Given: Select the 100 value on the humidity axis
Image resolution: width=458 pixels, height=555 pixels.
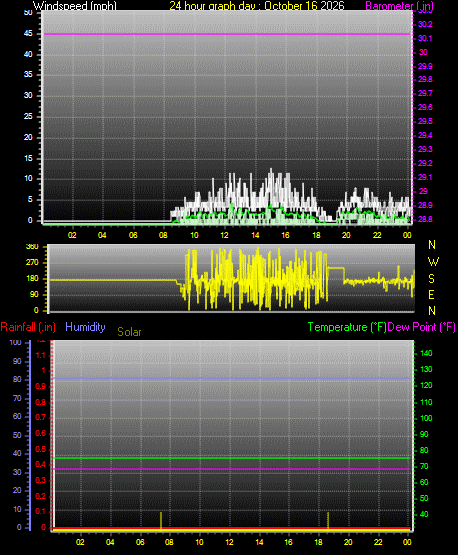Looking at the screenshot, I should pyautogui.click(x=16, y=342).
